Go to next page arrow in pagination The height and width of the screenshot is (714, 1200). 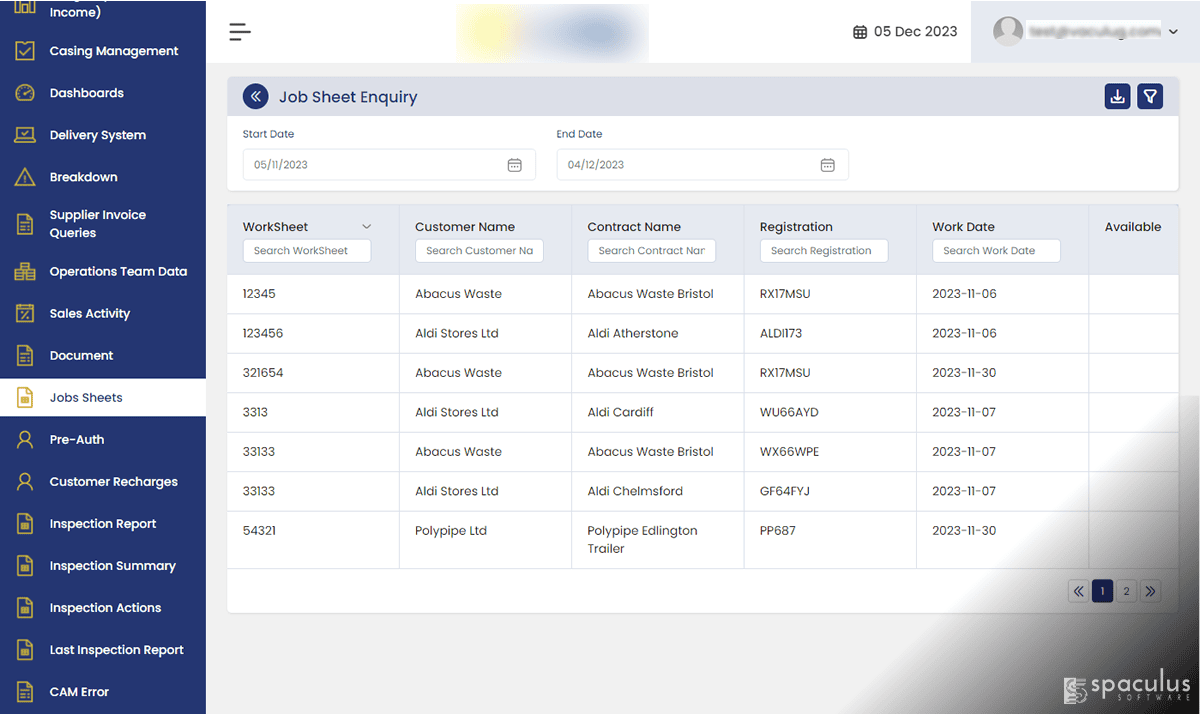pyautogui.click(x=1150, y=591)
